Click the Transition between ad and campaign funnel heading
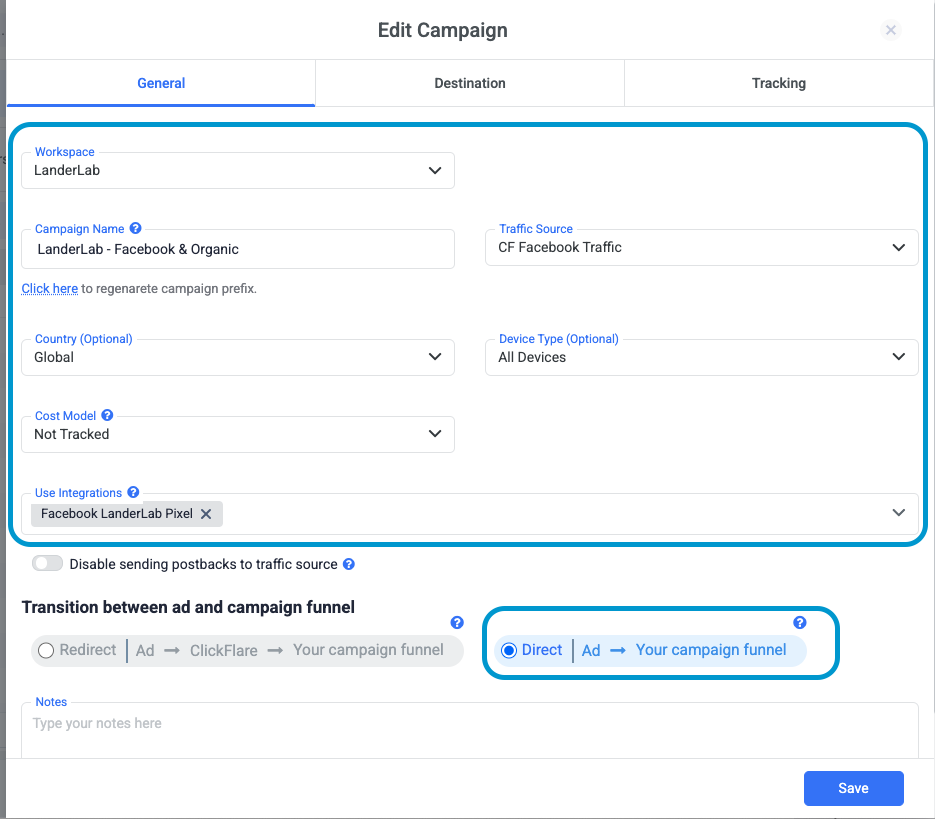 coord(188,607)
